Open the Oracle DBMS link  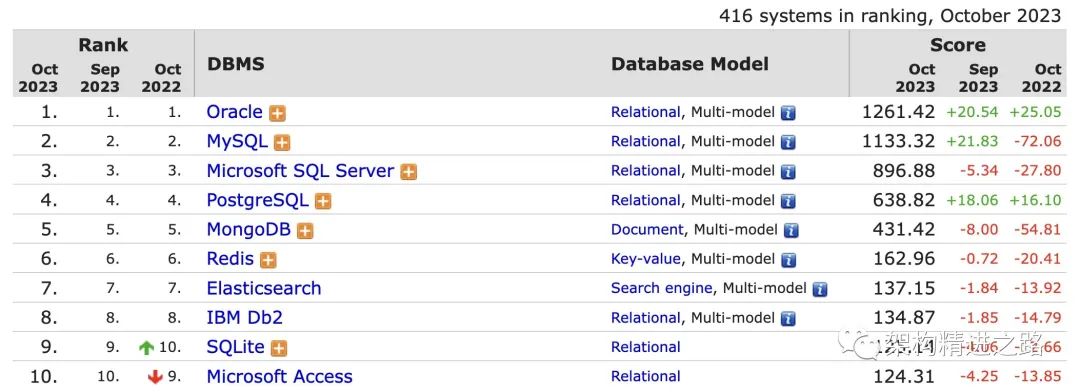pos(234,112)
